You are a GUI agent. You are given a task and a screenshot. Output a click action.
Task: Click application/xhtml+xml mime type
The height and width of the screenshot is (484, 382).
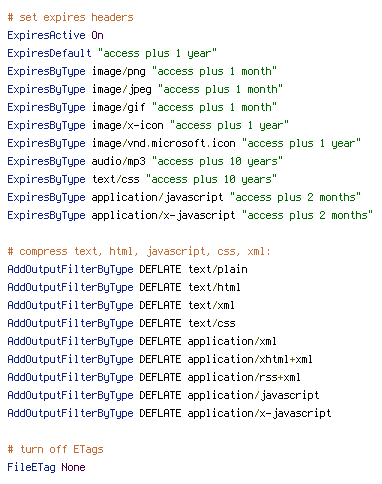[x=250, y=359]
